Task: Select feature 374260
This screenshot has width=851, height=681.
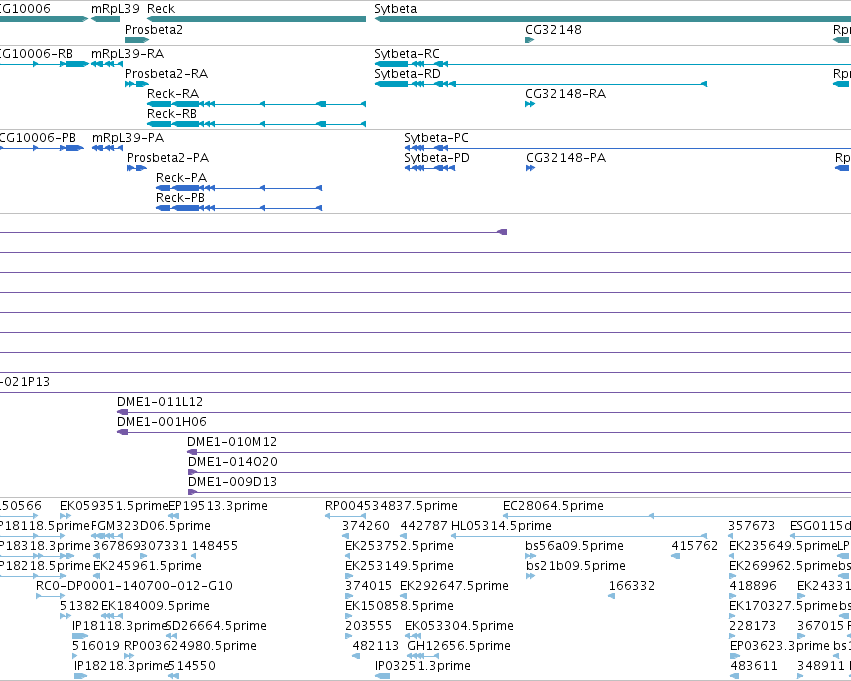Action: (366, 526)
